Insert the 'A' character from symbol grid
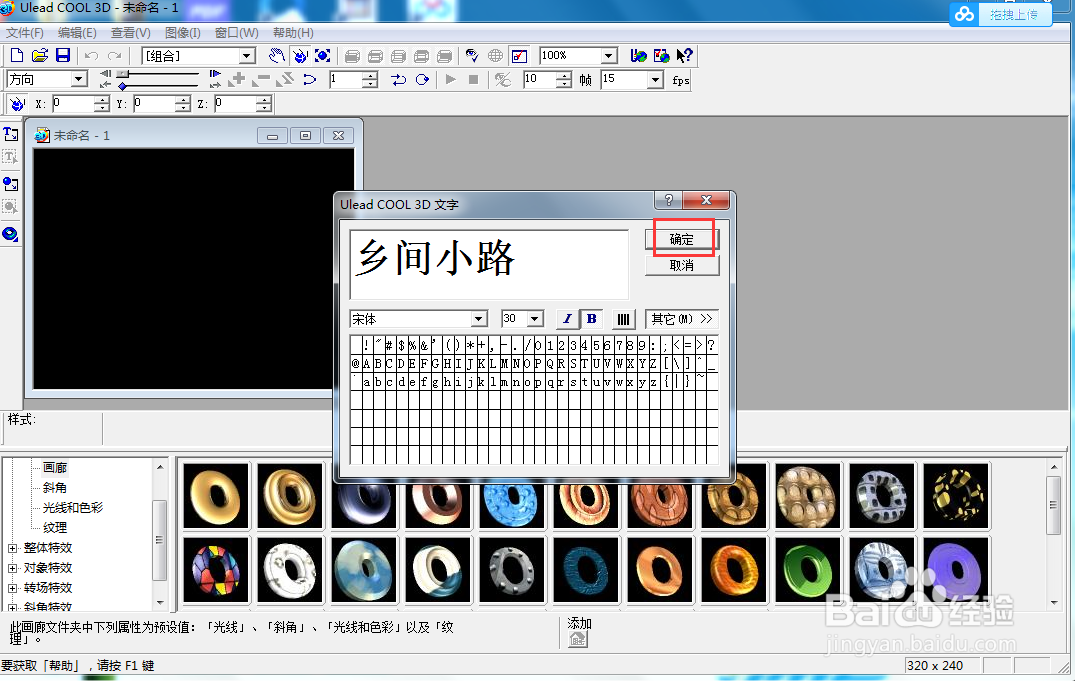Viewport: 1075px width, 681px height. click(x=367, y=363)
